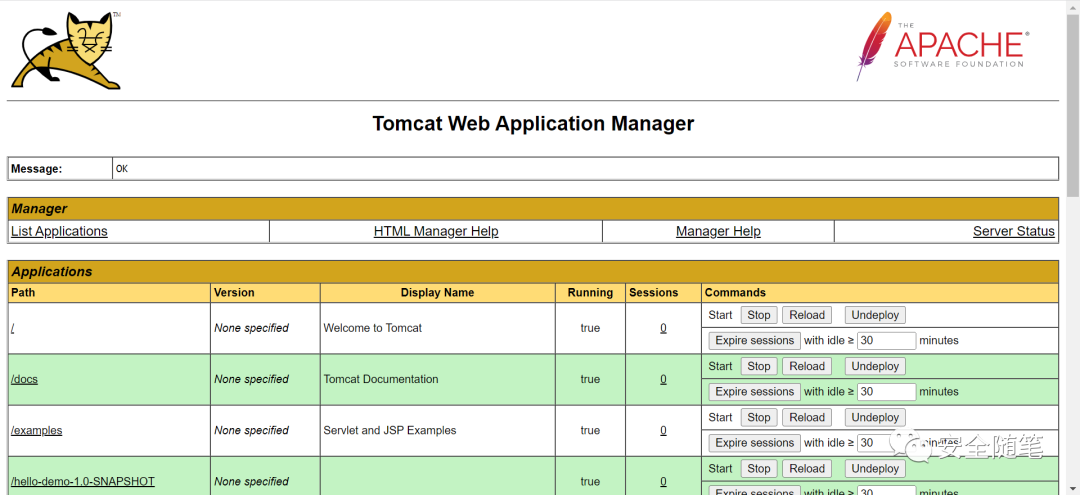Click the "Message:" label
The image size is (1080, 495).
point(37,169)
